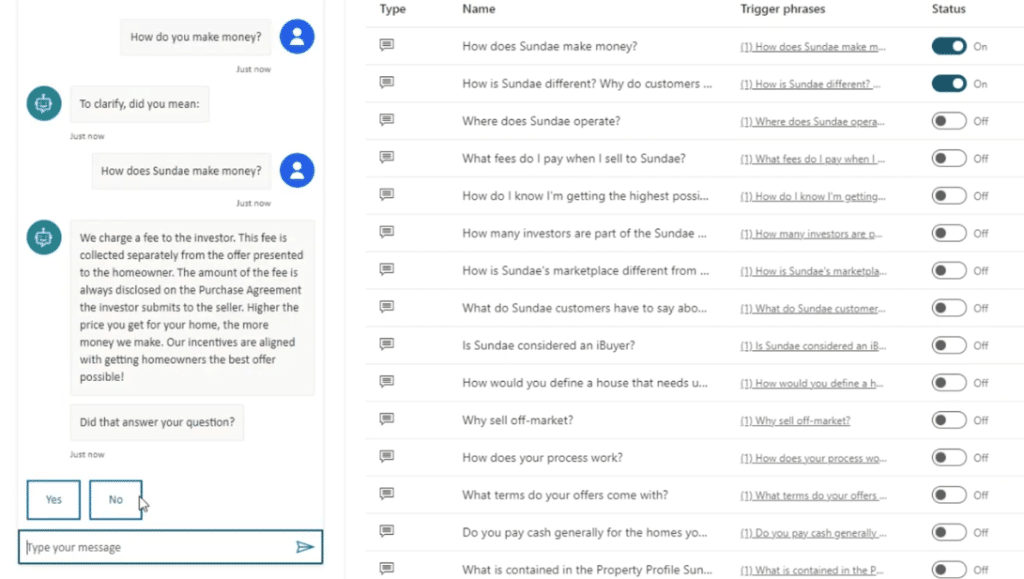Click the Type column header
This screenshot has height=579, width=1024.
(392, 9)
